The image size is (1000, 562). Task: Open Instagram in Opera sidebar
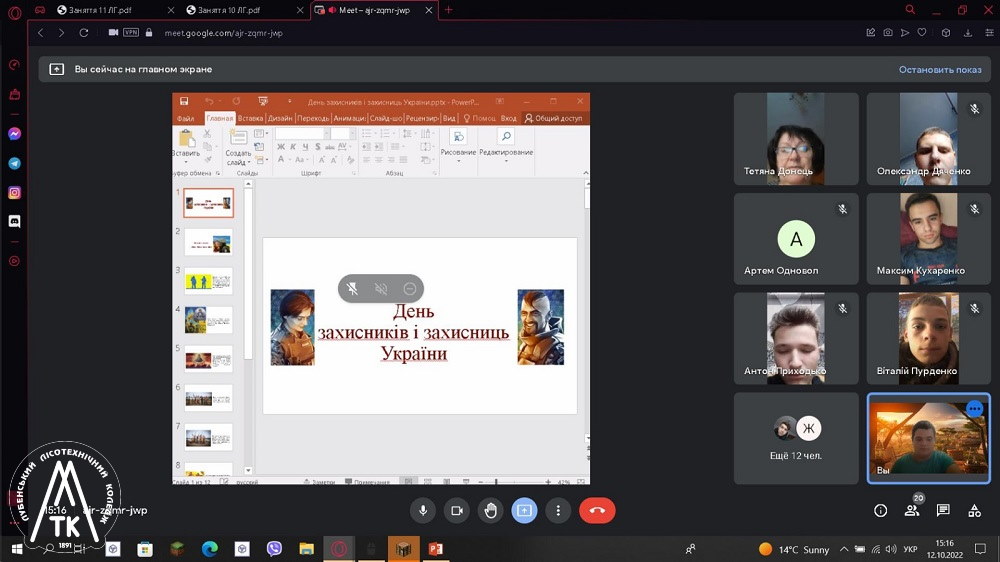point(14,193)
